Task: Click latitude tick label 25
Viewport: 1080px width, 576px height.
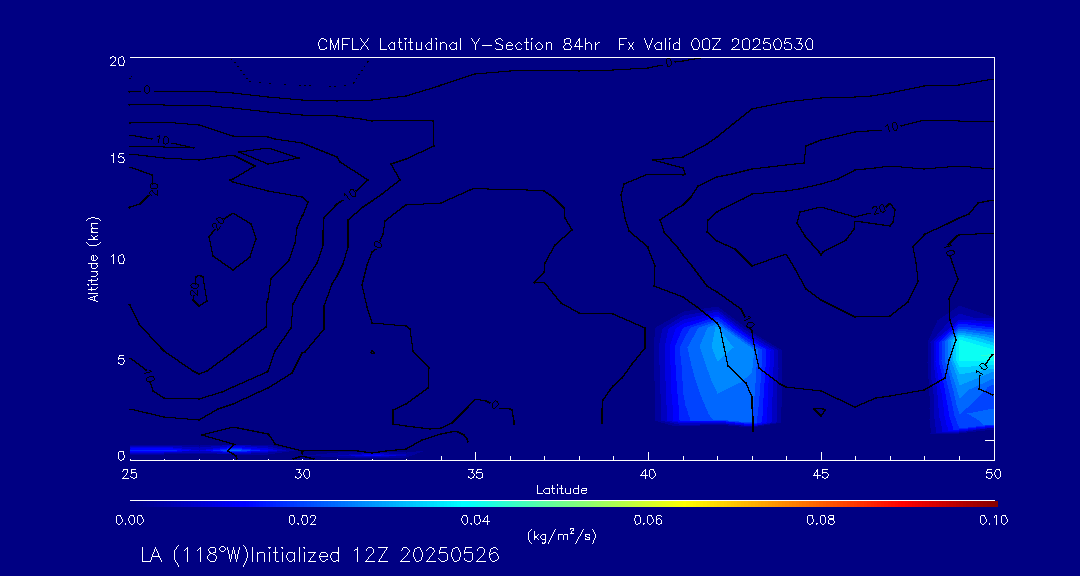Action: [x=129, y=474]
